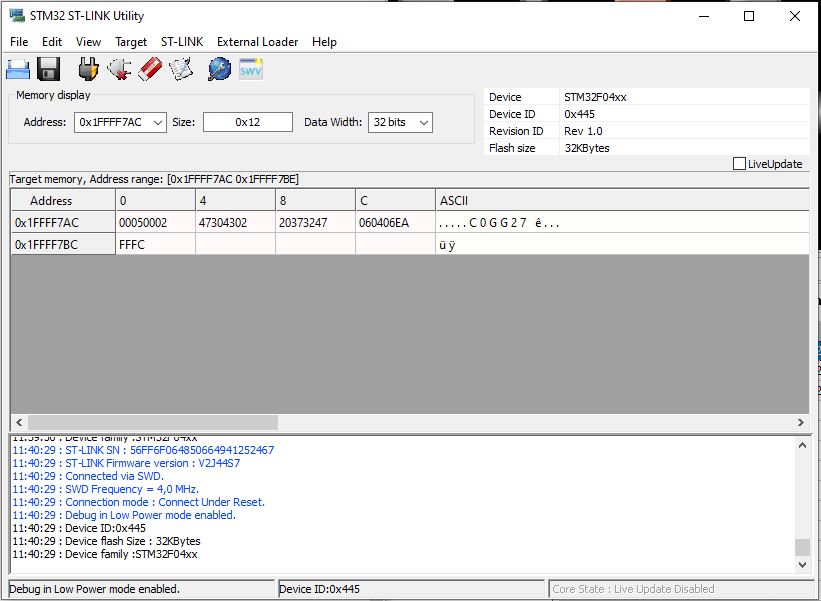Click the Connect Under Reset log line
Image resolution: width=821 pixels, height=601 pixels.
pyautogui.click(x=139, y=502)
